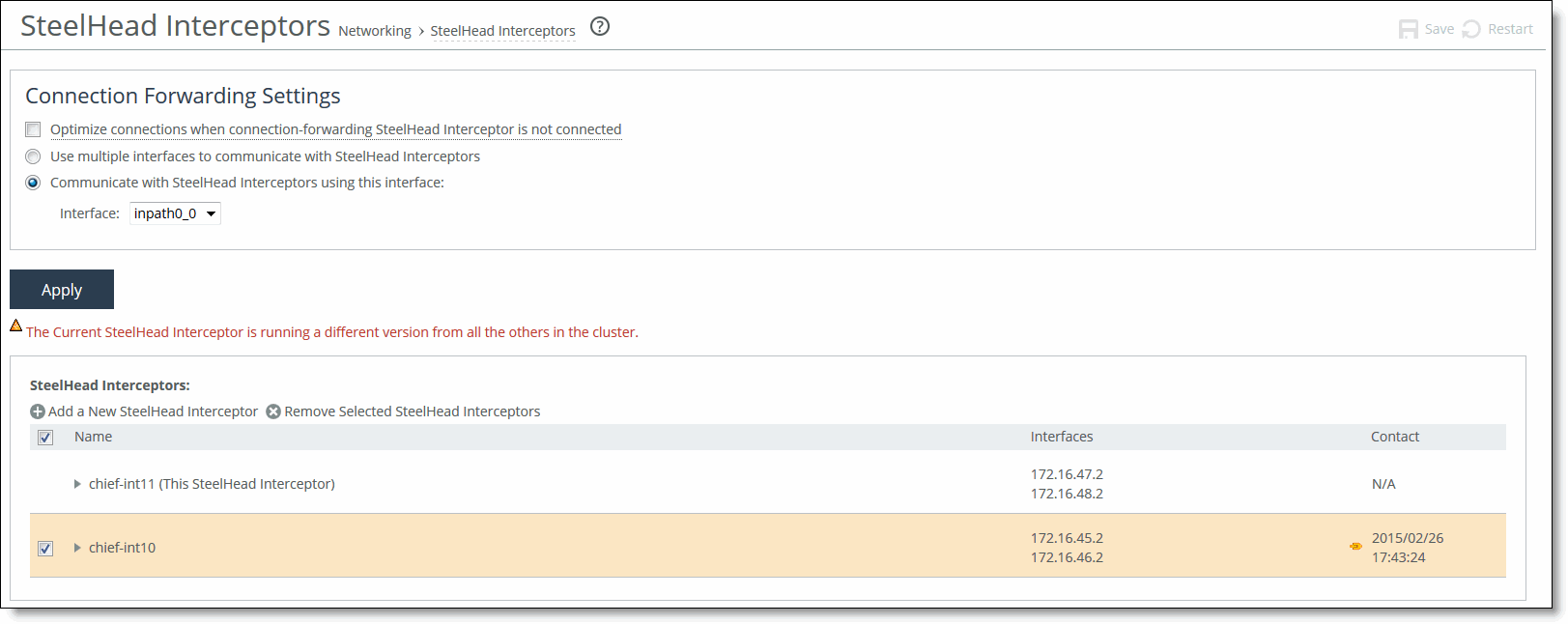Expand the chief-int10 row details
Screen dimensions: 1568x624
tap(77, 548)
